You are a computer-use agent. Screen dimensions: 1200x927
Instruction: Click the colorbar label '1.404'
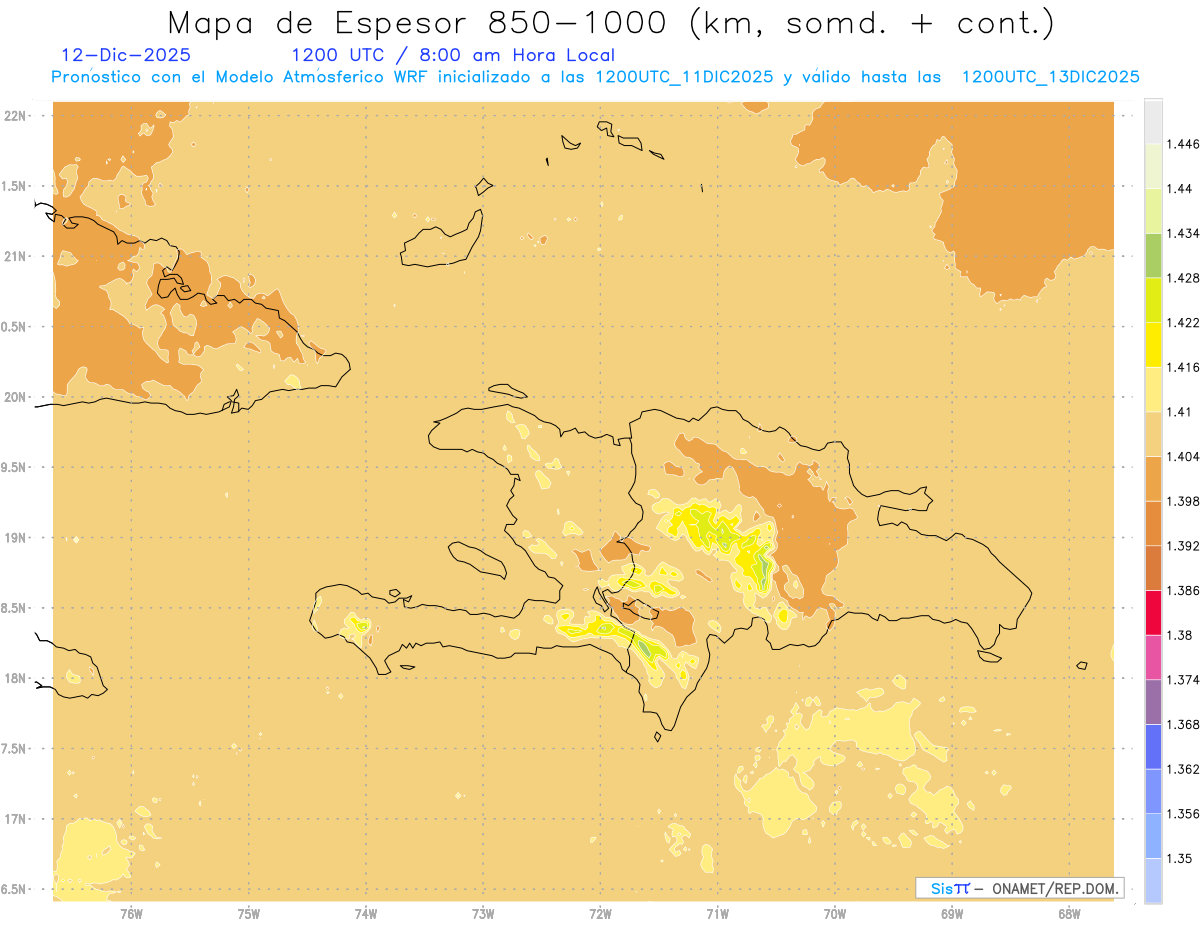(1183, 457)
